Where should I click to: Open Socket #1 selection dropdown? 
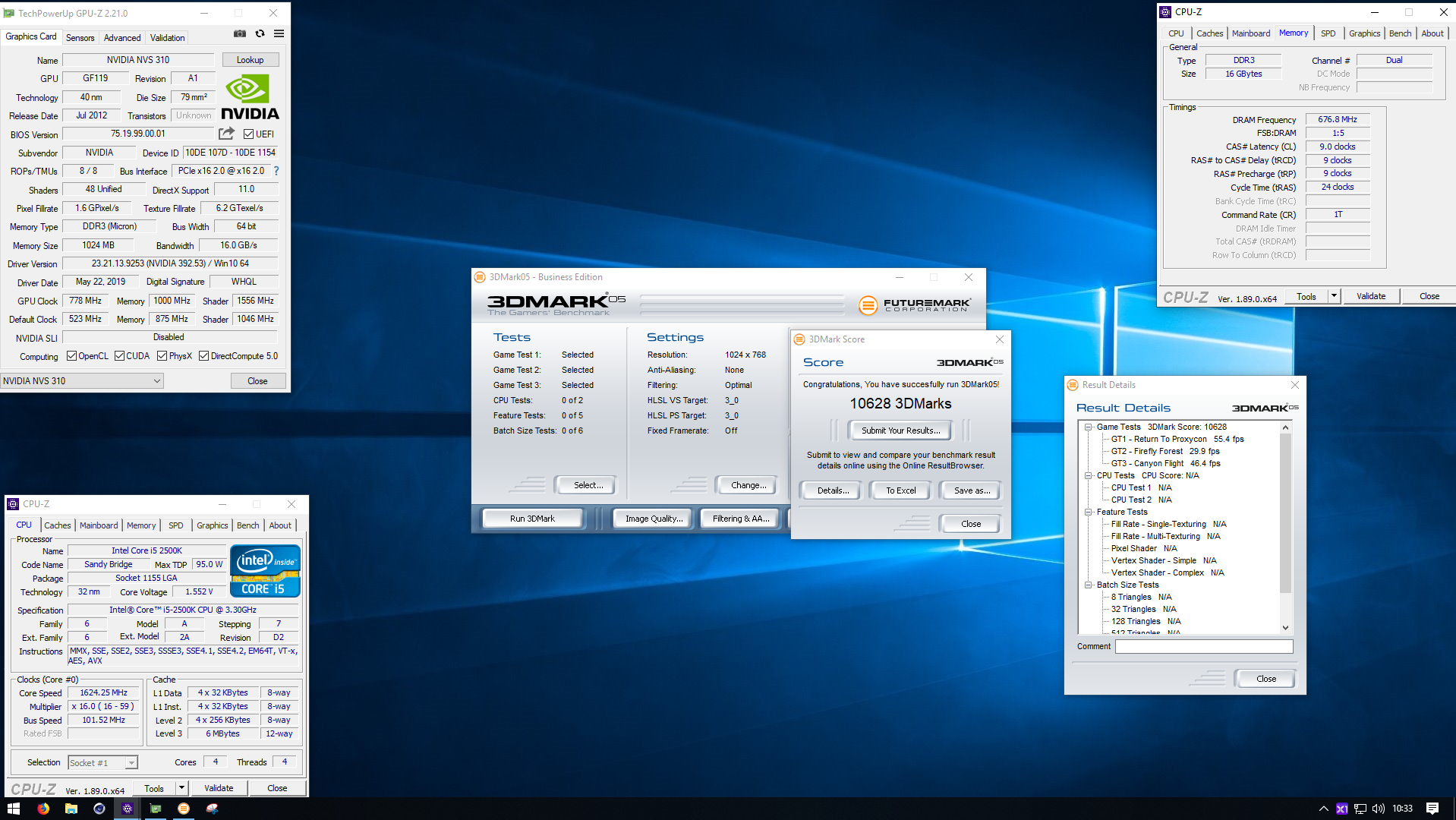[x=102, y=763]
